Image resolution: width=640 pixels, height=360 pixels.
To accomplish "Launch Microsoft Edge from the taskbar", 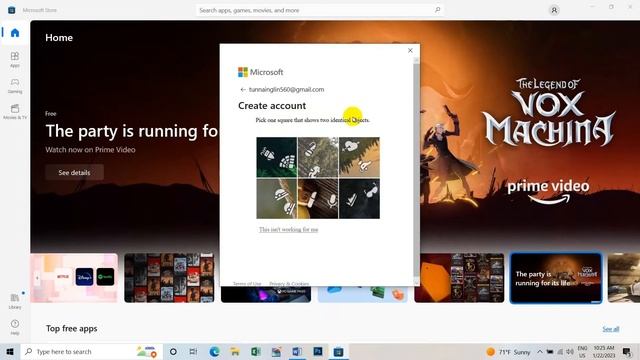I will click(214, 351).
